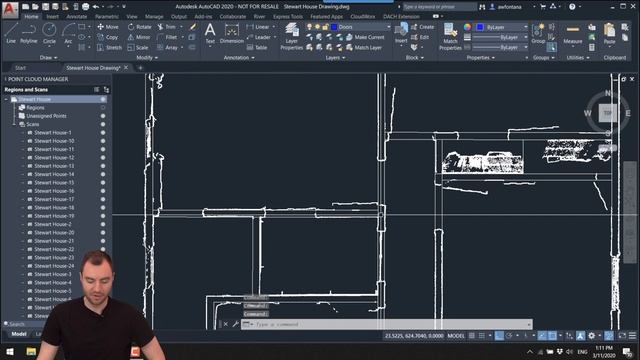This screenshot has height=360, width=640.
Task: Select Stewart House-20 scan
Action: (54, 233)
